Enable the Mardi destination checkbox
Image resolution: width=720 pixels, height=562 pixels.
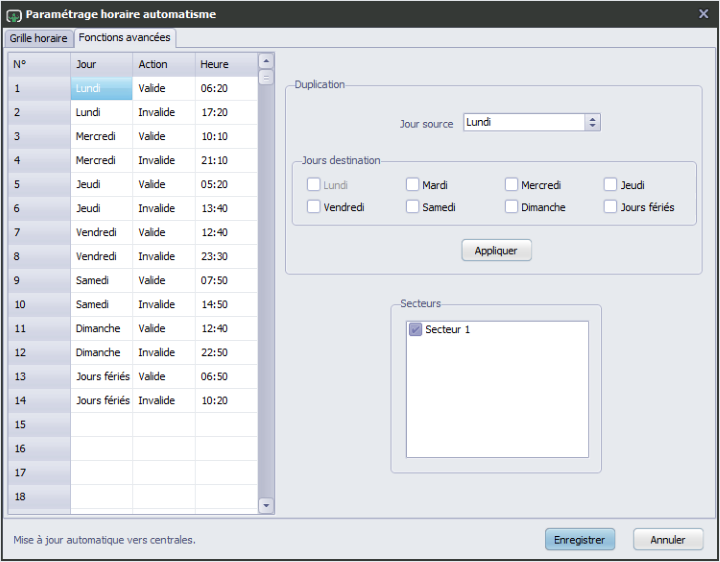(412, 185)
